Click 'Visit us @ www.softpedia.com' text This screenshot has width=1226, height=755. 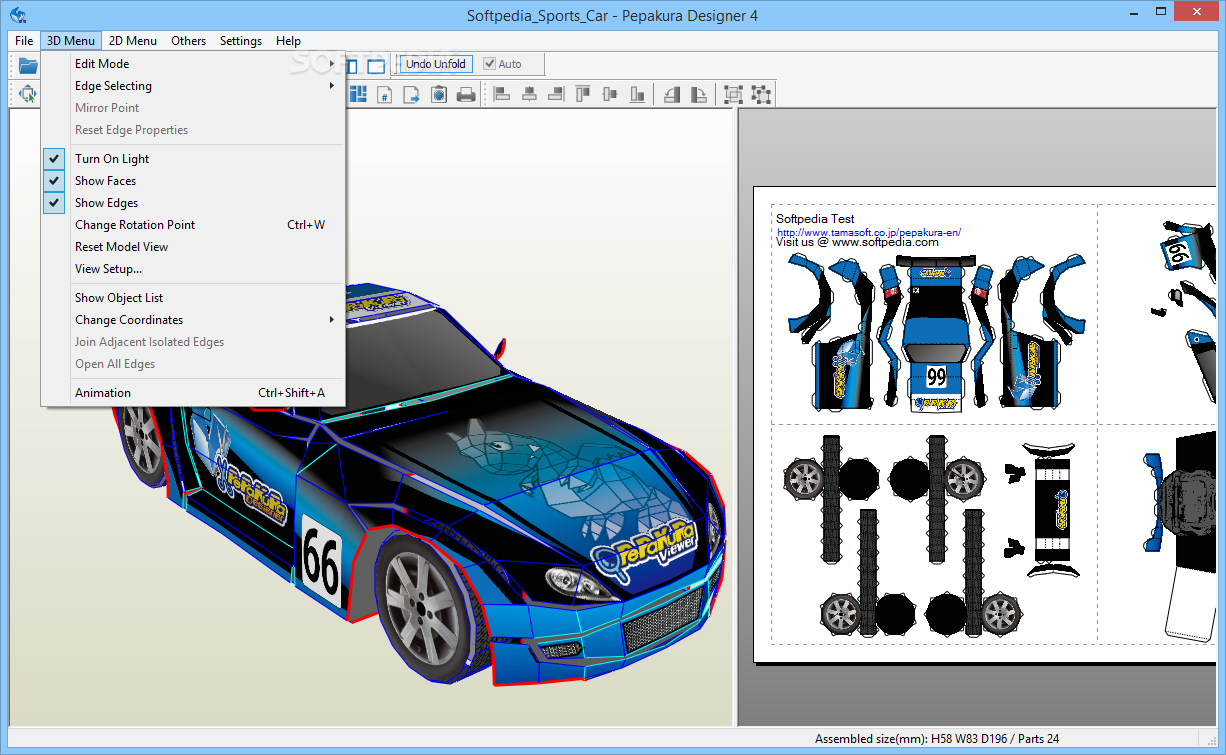857,242
